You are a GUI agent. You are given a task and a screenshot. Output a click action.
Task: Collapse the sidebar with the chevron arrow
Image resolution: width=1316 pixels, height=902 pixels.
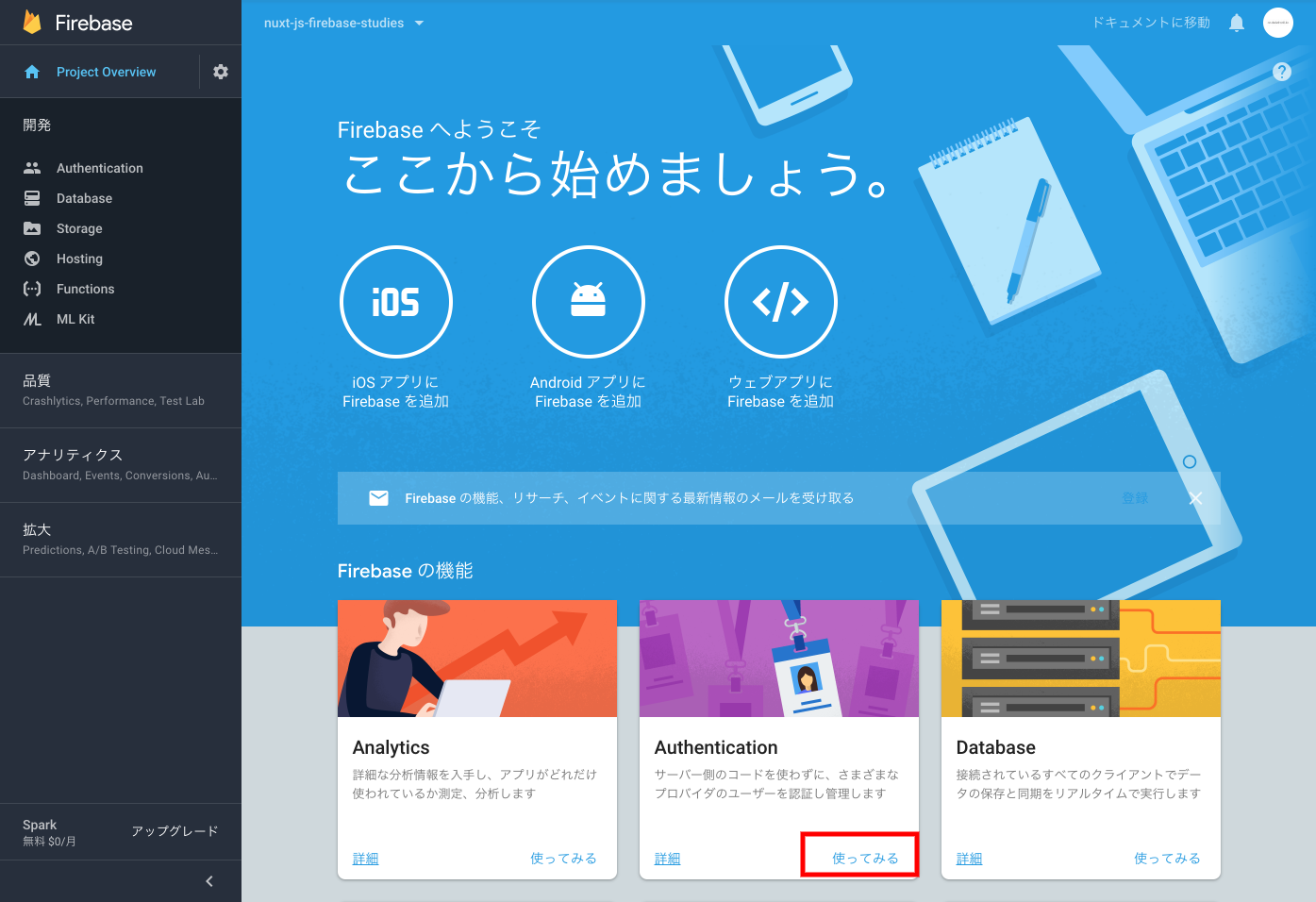click(x=209, y=881)
